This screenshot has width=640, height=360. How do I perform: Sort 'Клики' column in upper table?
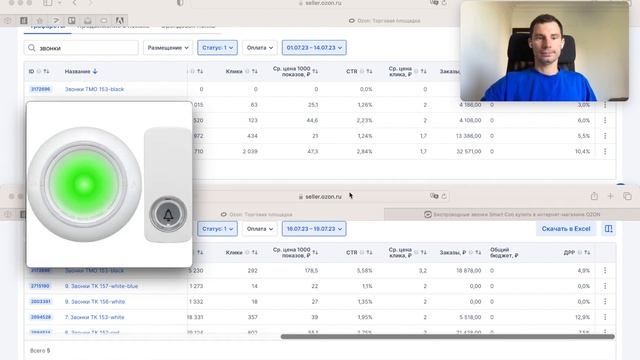coord(255,71)
